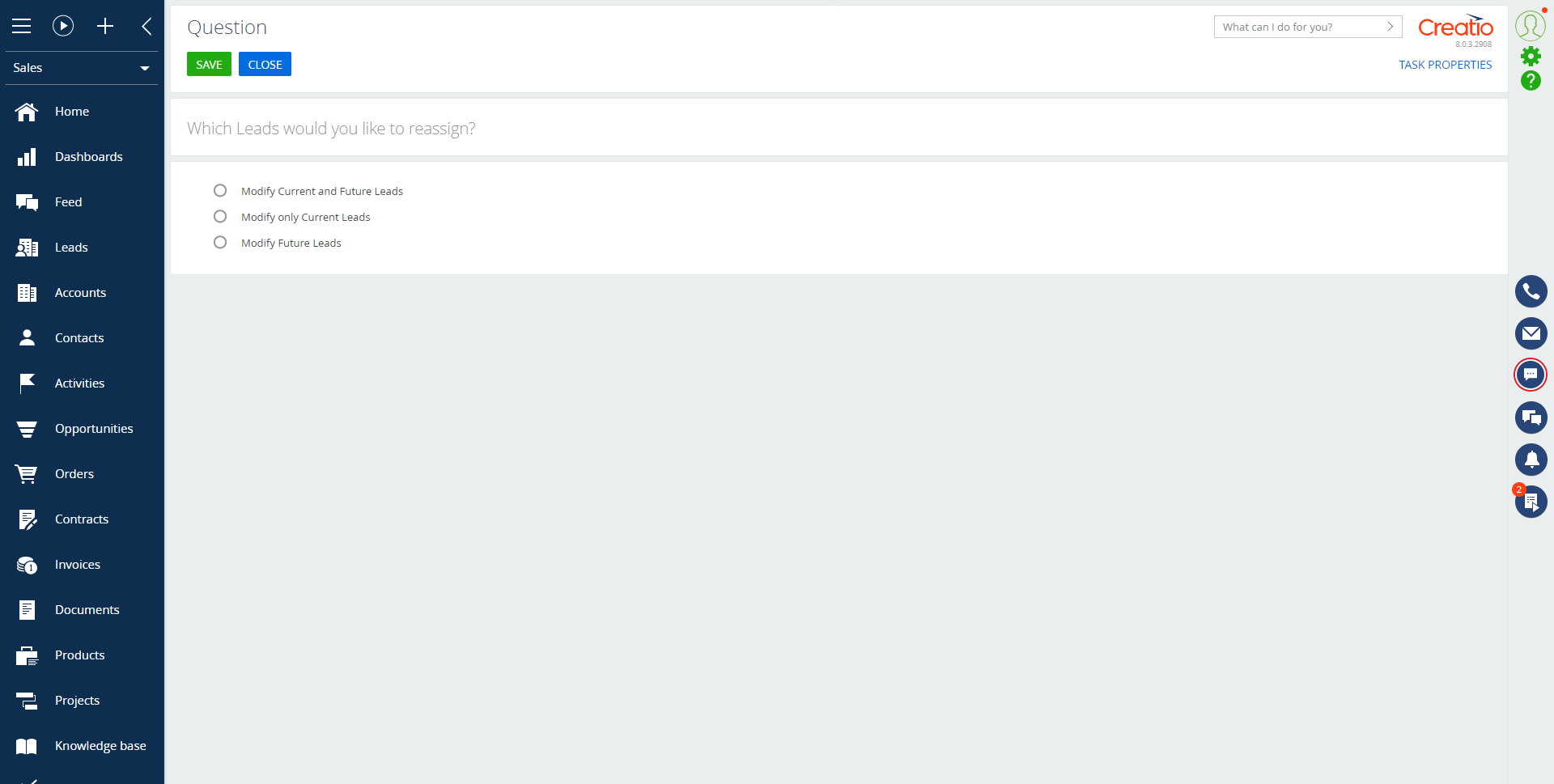Click the run process play icon

coord(63,26)
